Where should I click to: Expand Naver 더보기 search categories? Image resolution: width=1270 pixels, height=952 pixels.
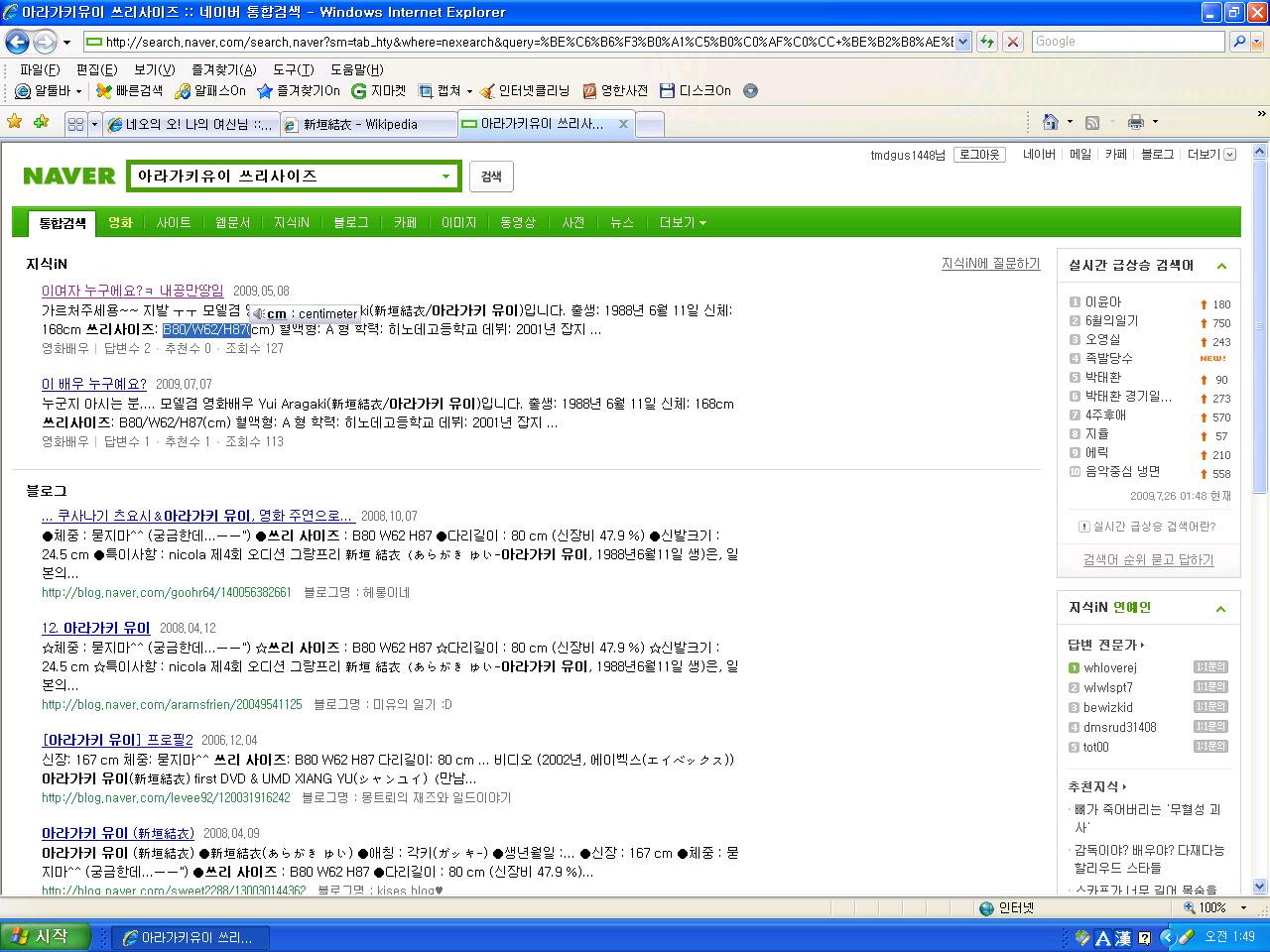pos(683,222)
